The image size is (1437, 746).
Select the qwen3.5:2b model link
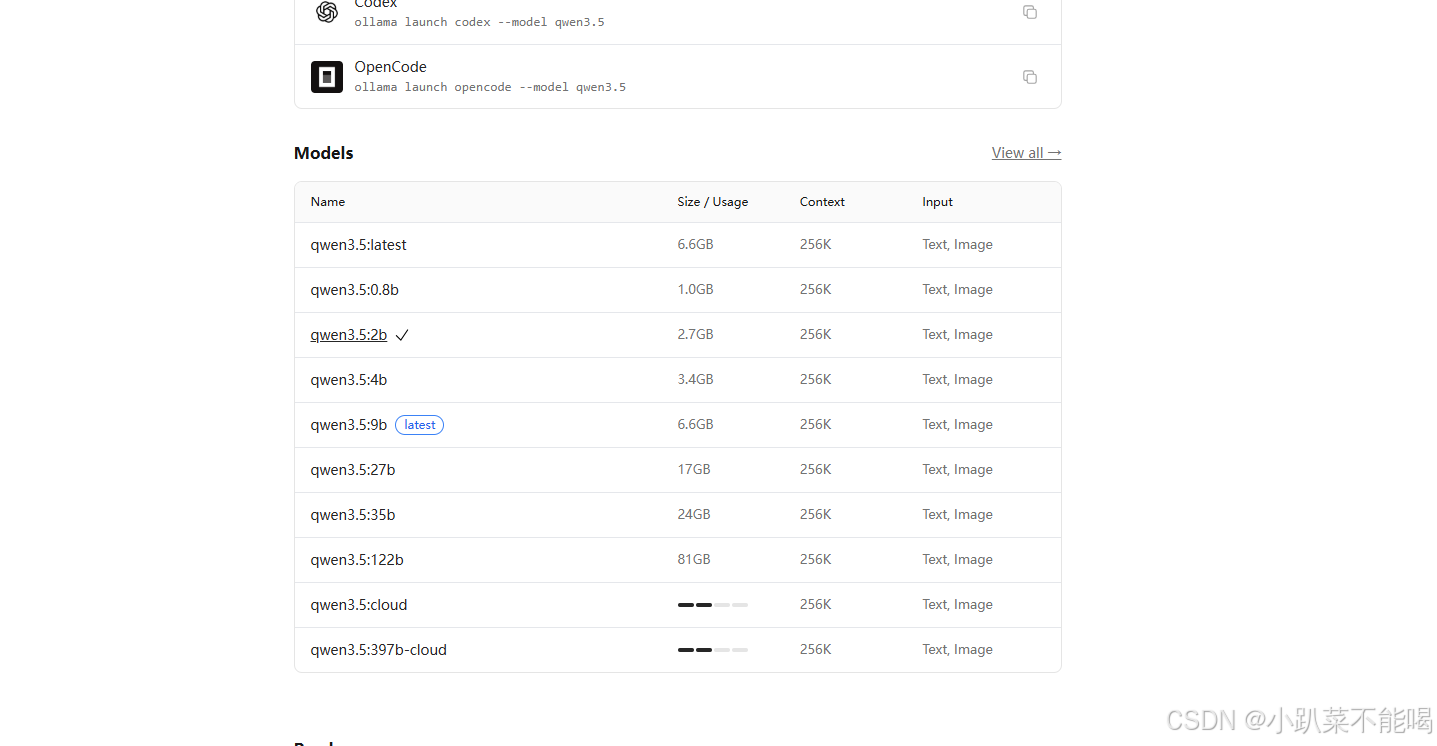pos(349,335)
